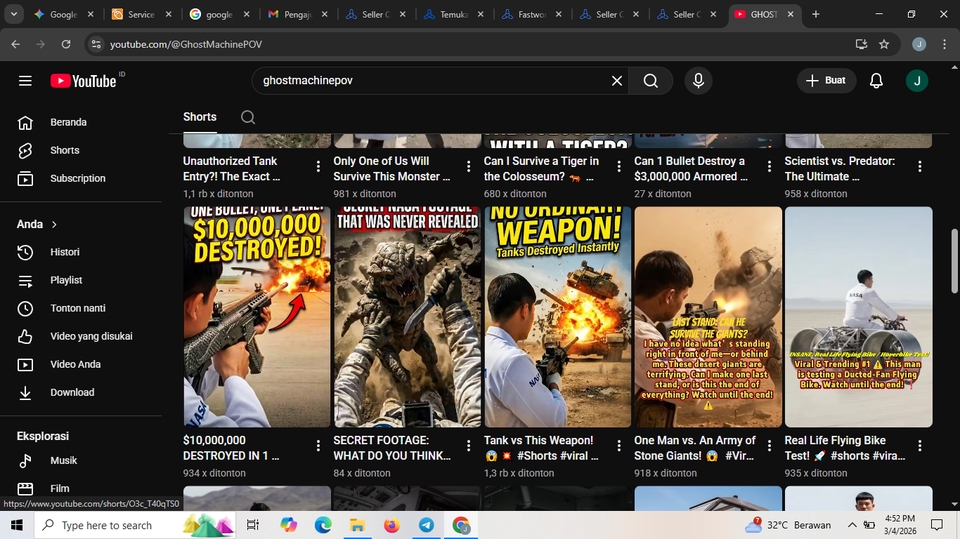Screen dimensions: 960x539
Task: Open the Tank vs This Weapon thumbnail
Action: tap(557, 317)
